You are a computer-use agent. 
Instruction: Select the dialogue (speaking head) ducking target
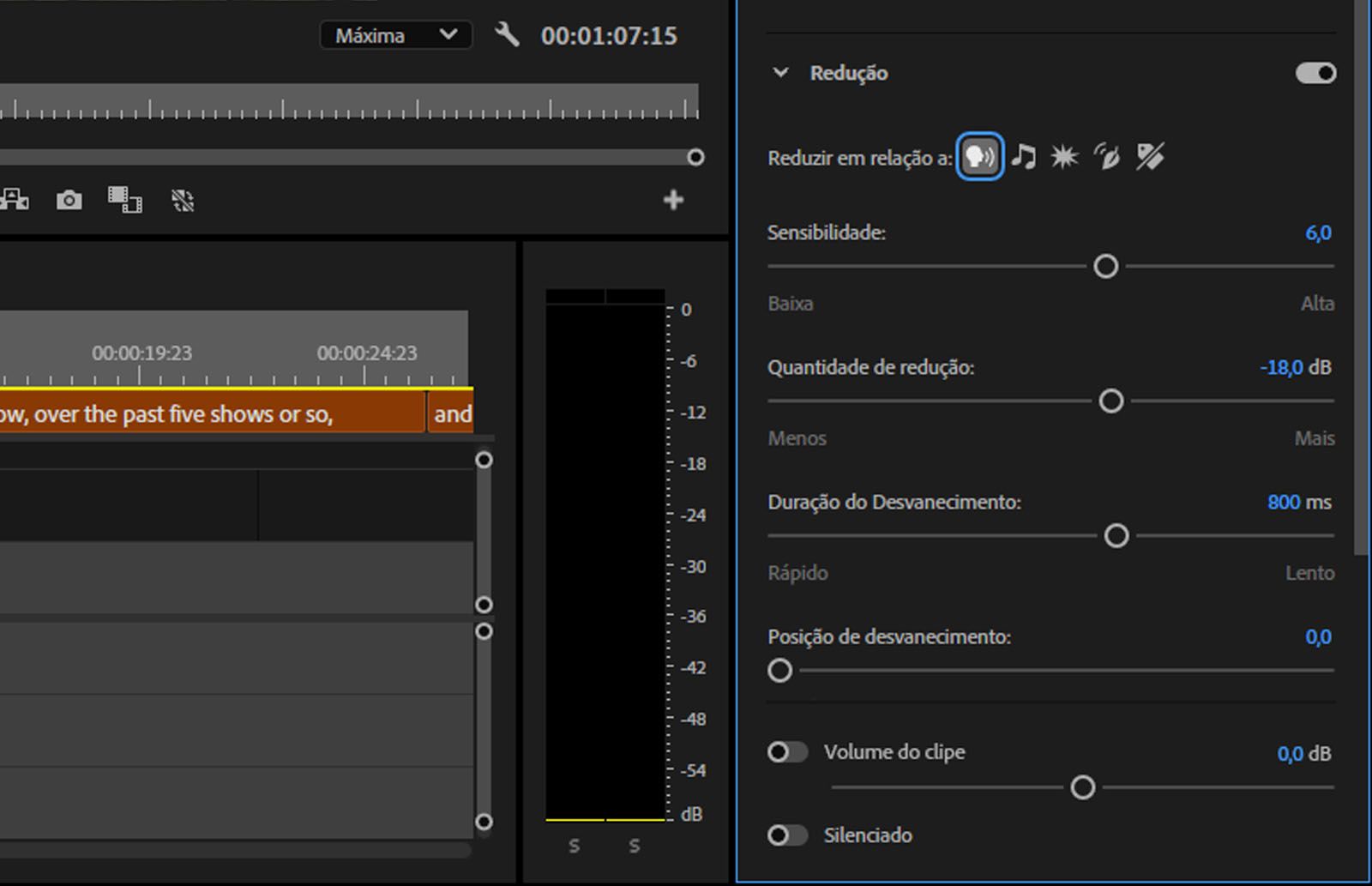click(979, 156)
